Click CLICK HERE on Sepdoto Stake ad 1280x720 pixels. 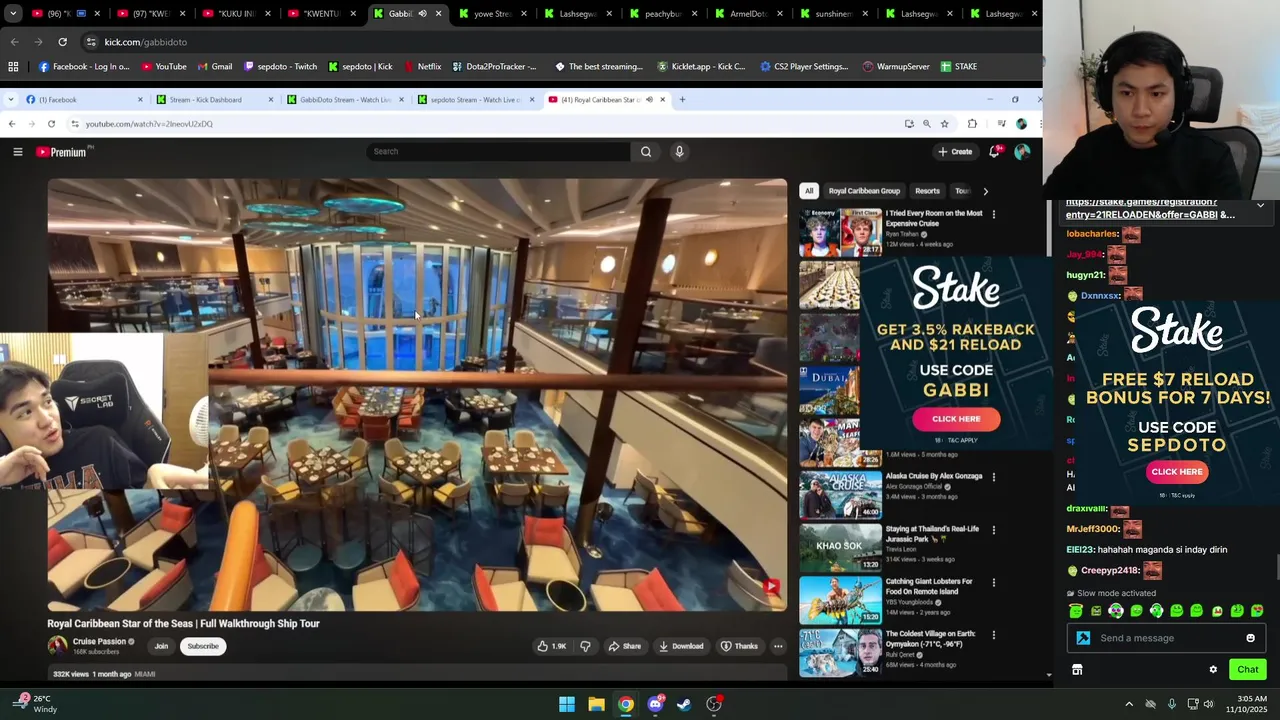click(1177, 472)
